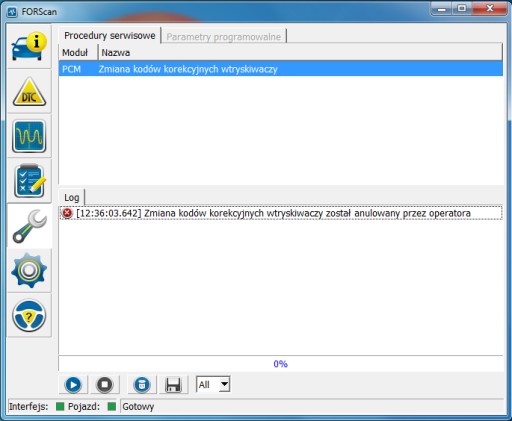
Task: Click the 0% progress bar
Action: click(x=281, y=364)
